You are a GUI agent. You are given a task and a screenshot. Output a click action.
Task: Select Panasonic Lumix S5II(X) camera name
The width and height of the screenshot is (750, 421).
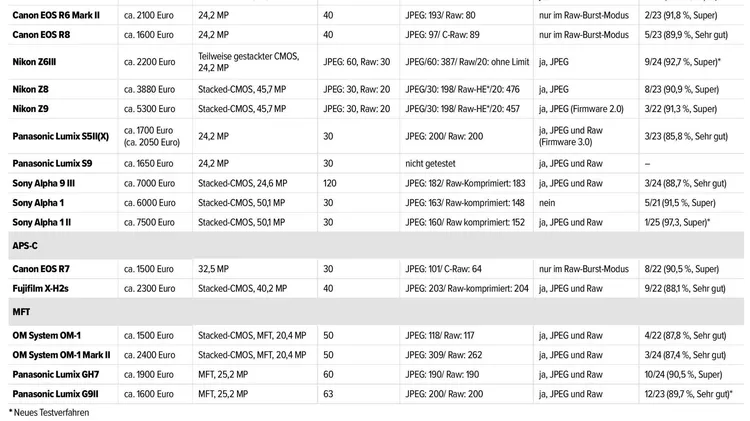tap(61, 136)
